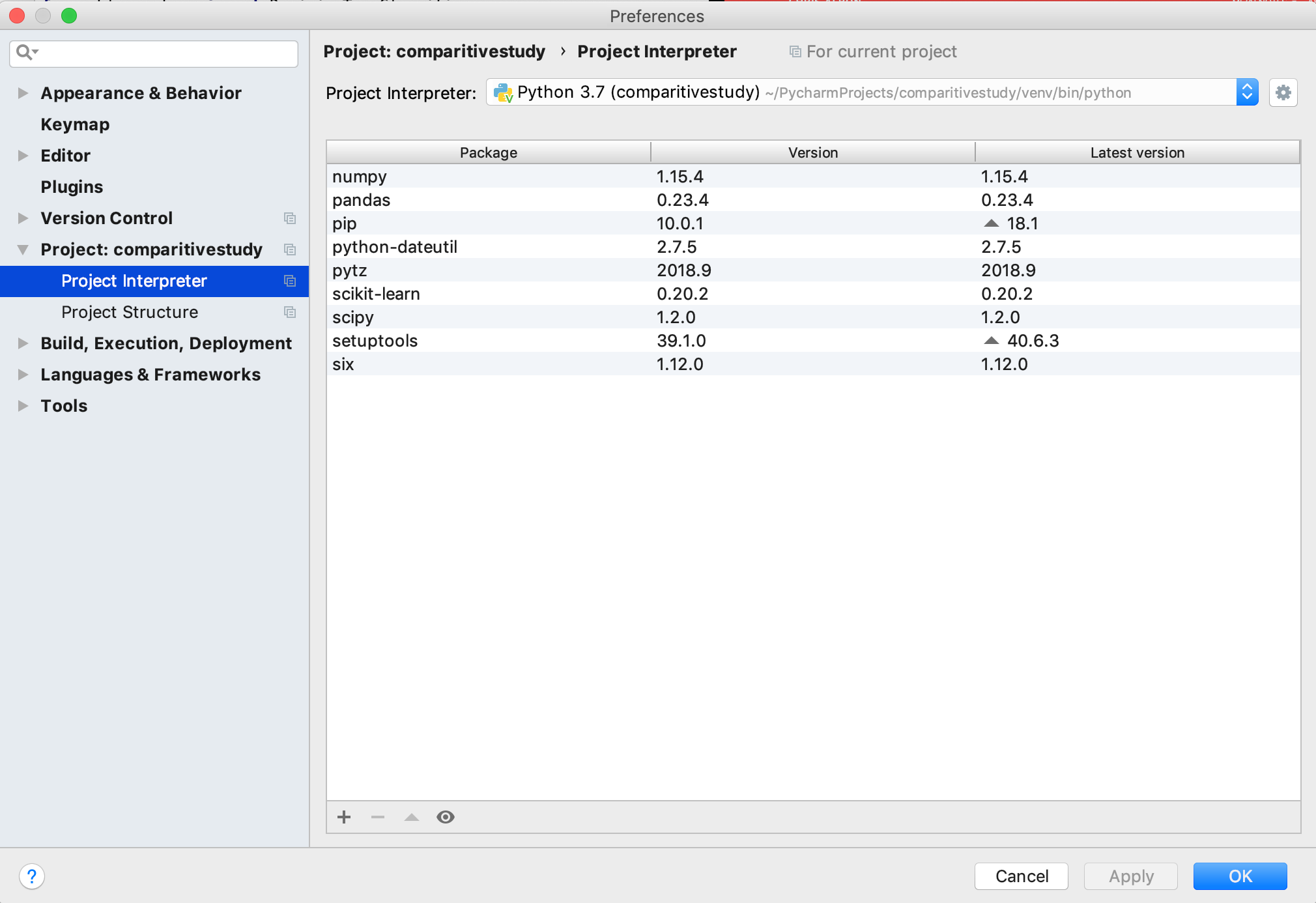Click upgrade arrow next to setuptools 40.6.3
This screenshot has height=903, width=1316.
pyautogui.click(x=991, y=341)
